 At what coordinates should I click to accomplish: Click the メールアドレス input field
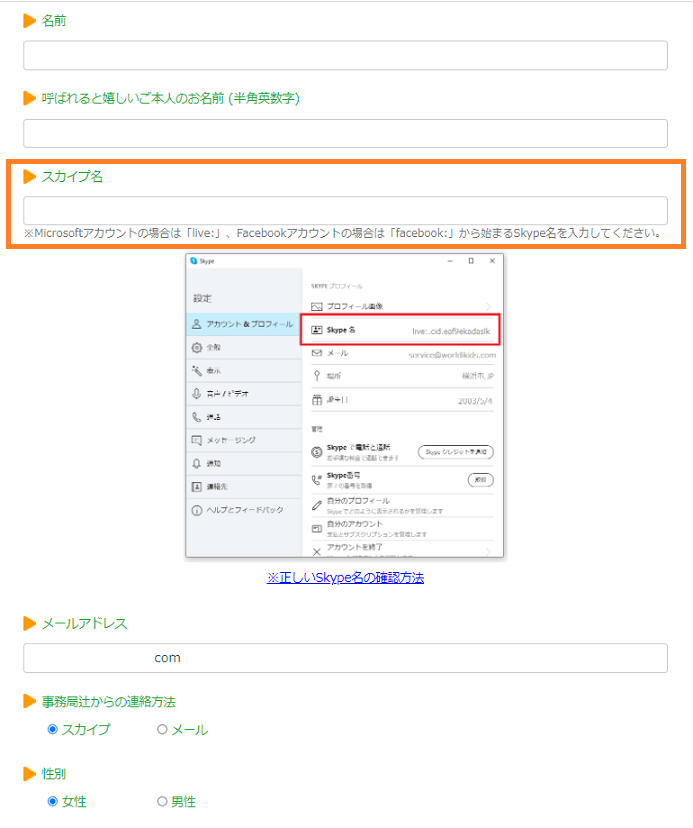(345, 658)
